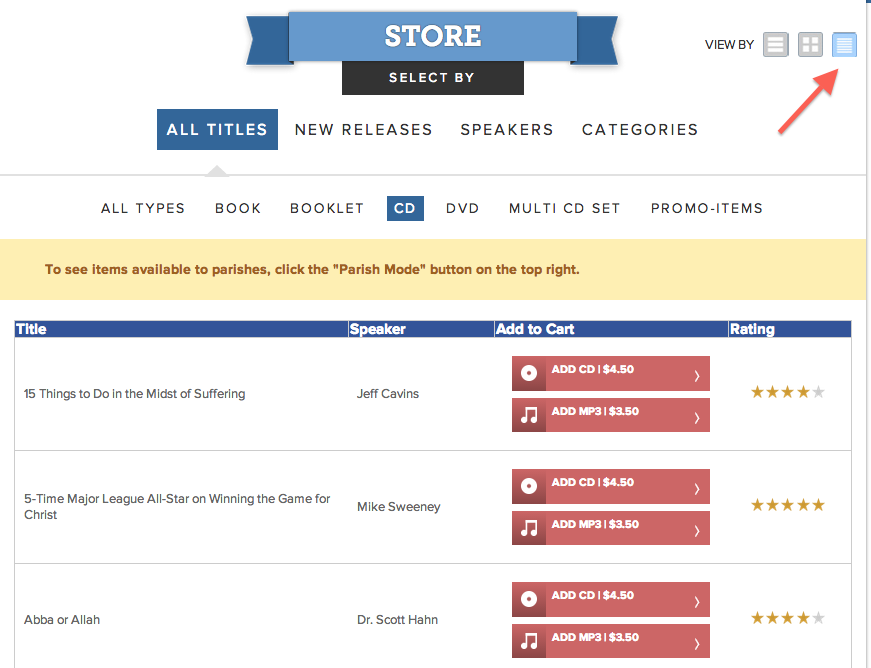Click disc icon for Mike Sweeney CD
Image resolution: width=871 pixels, height=668 pixels.
pos(529,486)
